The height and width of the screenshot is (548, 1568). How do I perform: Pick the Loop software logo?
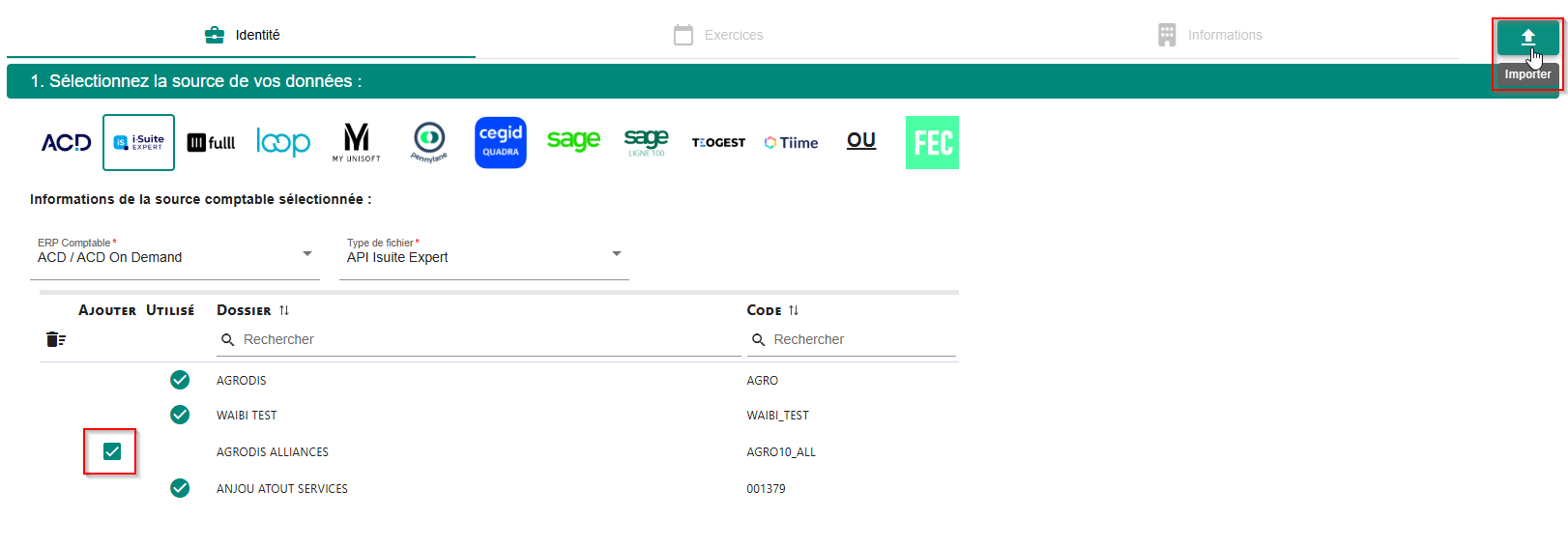coord(283,143)
